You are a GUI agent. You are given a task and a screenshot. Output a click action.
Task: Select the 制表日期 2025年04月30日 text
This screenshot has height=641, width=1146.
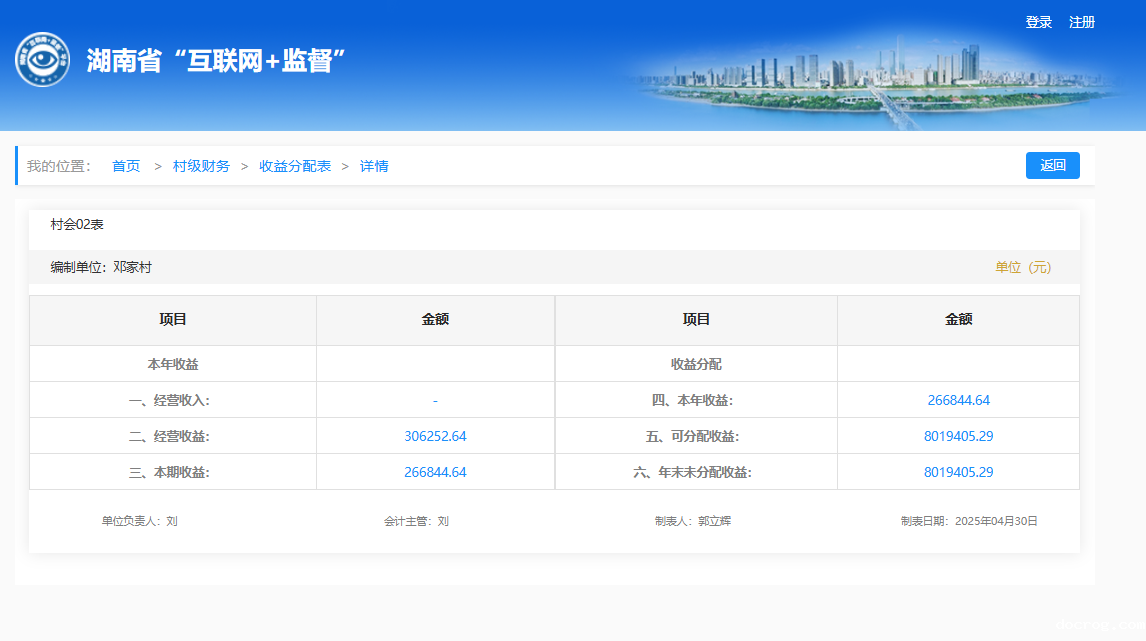pos(968,521)
